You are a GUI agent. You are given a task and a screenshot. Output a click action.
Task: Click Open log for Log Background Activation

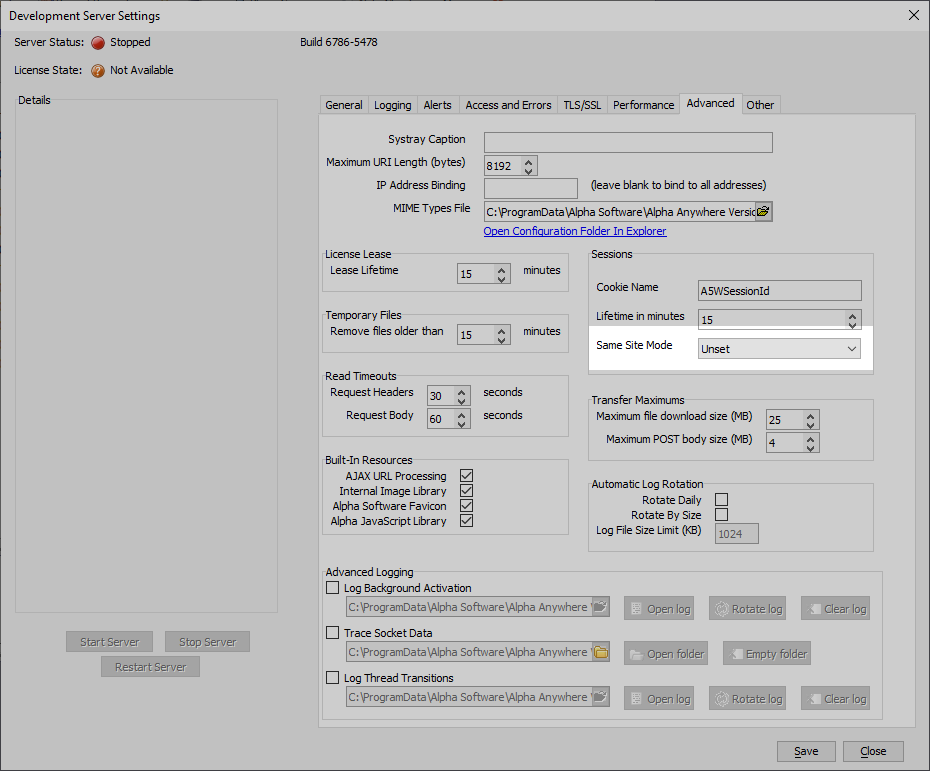(x=659, y=608)
